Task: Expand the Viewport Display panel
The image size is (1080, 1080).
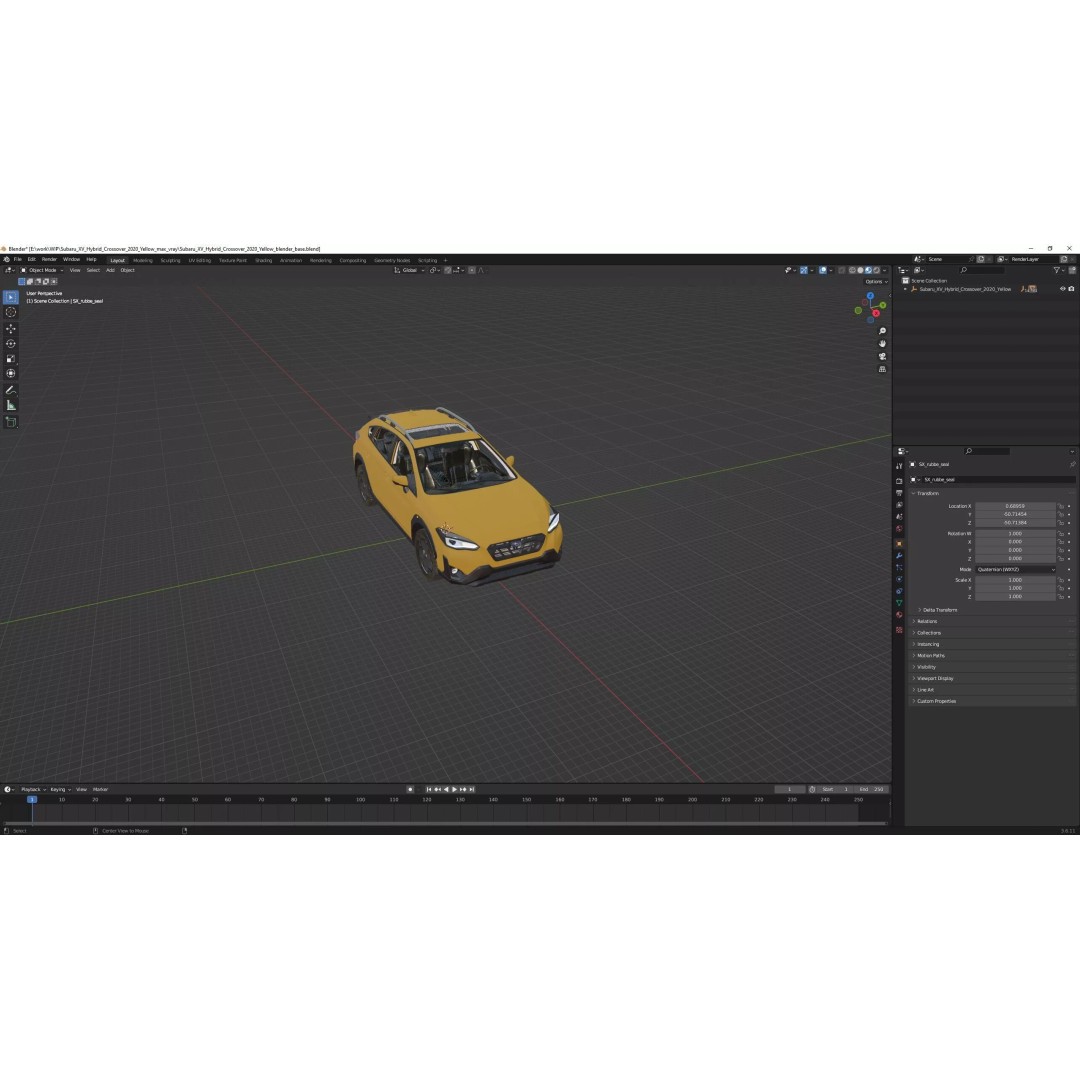Action: point(935,678)
